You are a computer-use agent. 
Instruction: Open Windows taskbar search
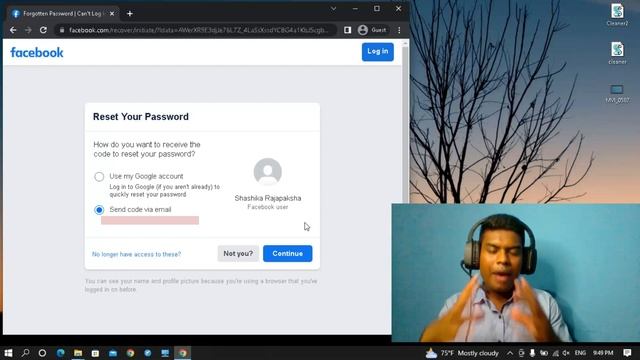[25, 353]
